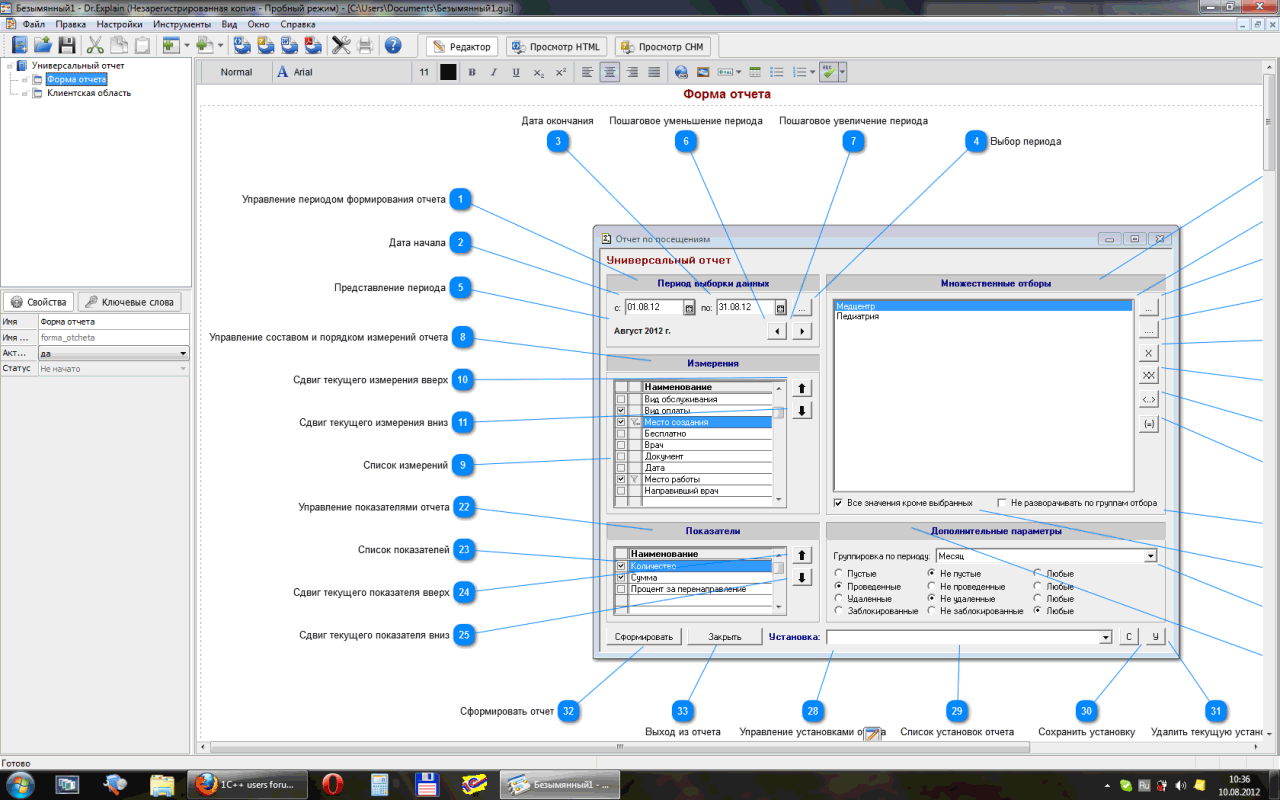
Task: Insert a table from formatting toolbar
Action: pyautogui.click(x=755, y=72)
